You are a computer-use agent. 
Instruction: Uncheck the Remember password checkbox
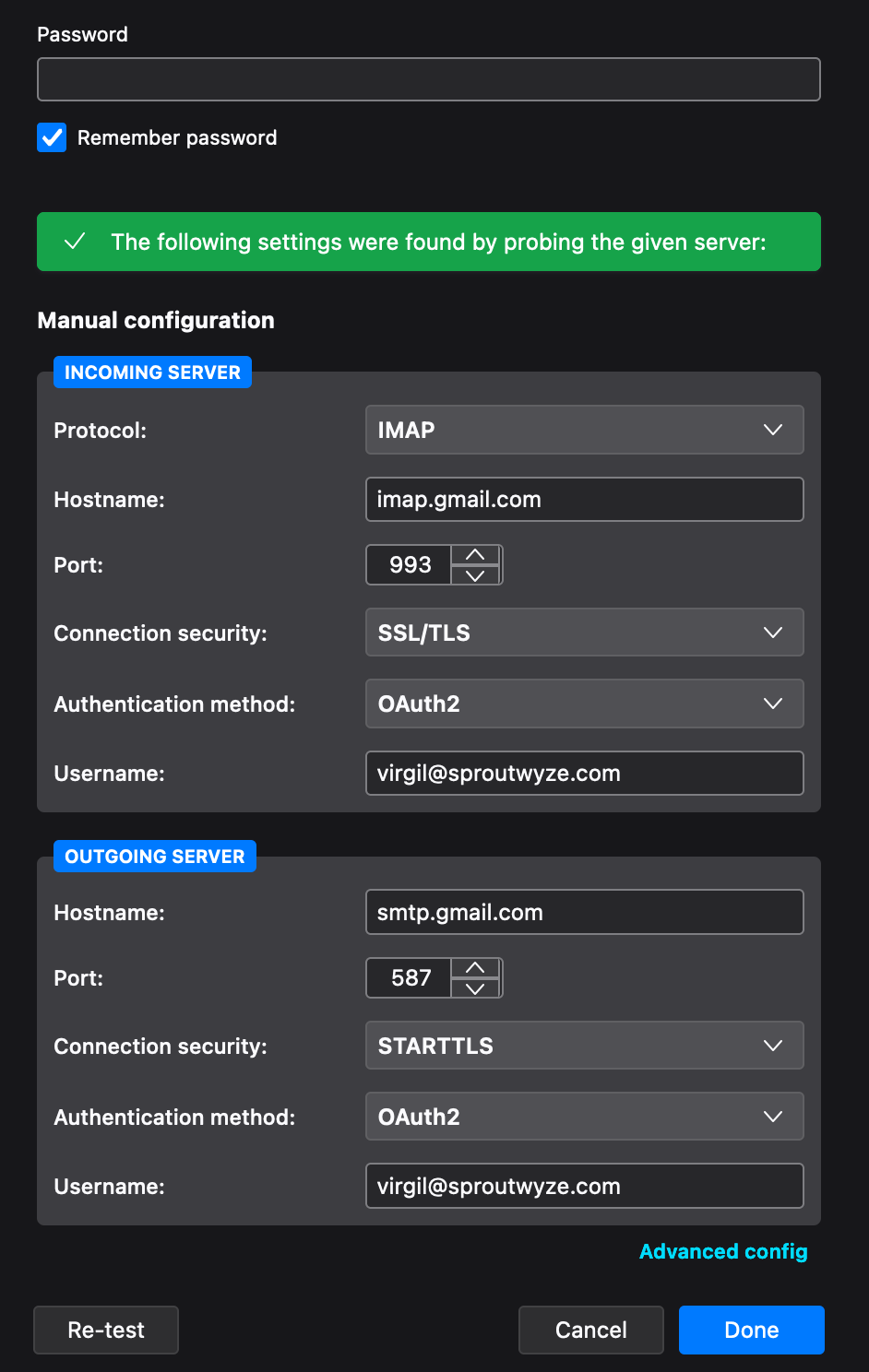tap(52, 137)
